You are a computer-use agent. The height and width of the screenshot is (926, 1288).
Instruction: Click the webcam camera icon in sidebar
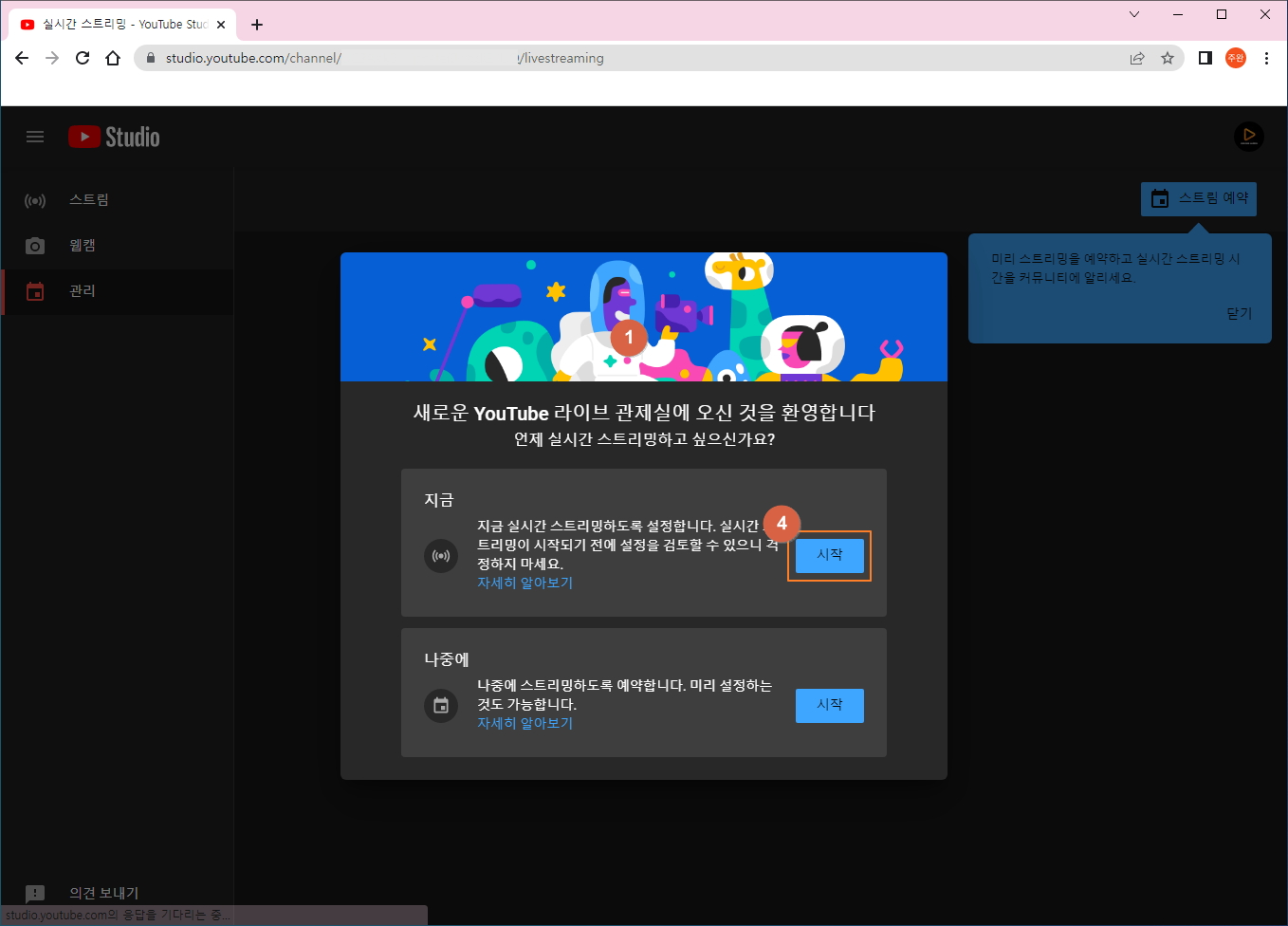[35, 246]
